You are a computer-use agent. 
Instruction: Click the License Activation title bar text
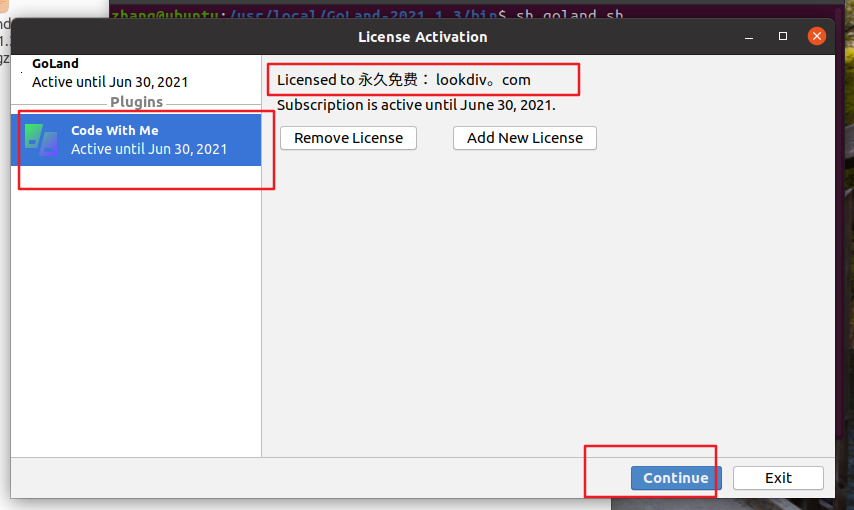pos(423,37)
